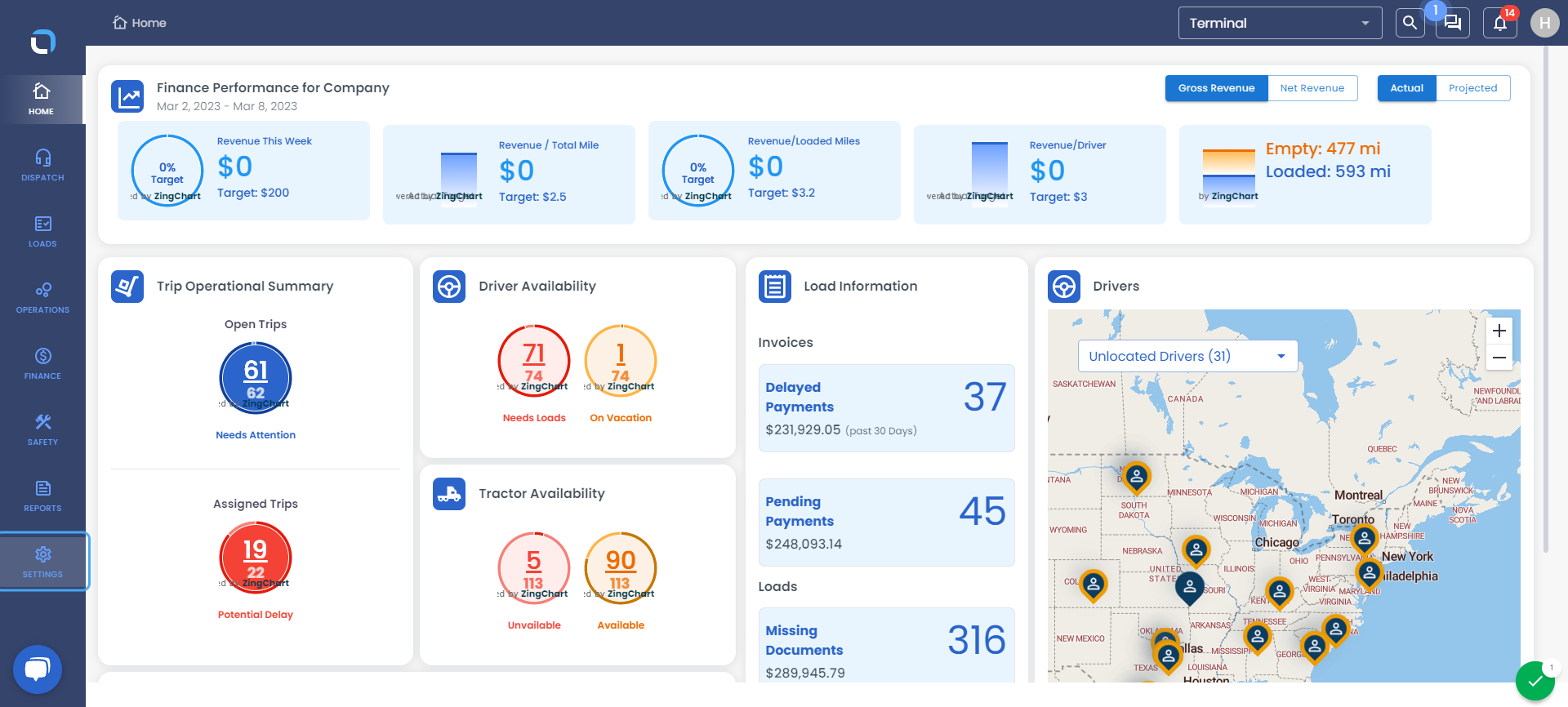This screenshot has width=1568, height=707.
Task: Select the Actual toggle option
Action: click(x=1406, y=88)
